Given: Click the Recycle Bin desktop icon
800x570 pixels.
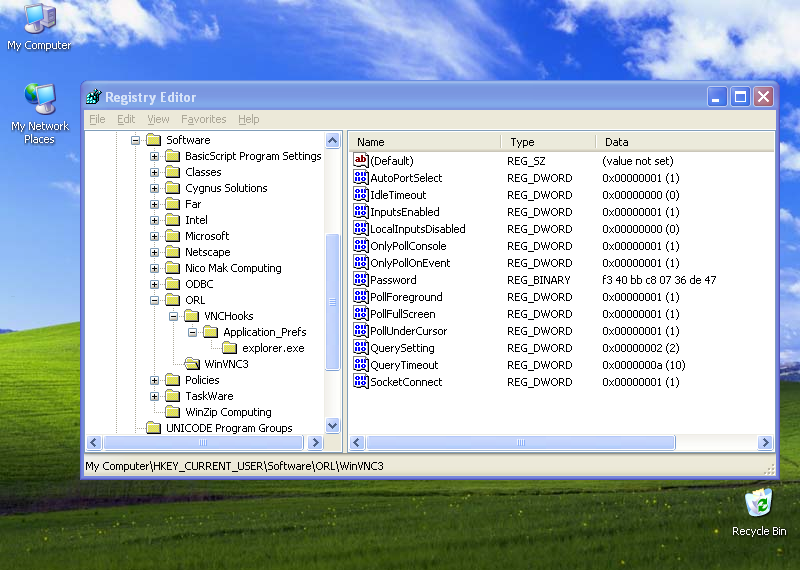Looking at the screenshot, I should [x=759, y=503].
